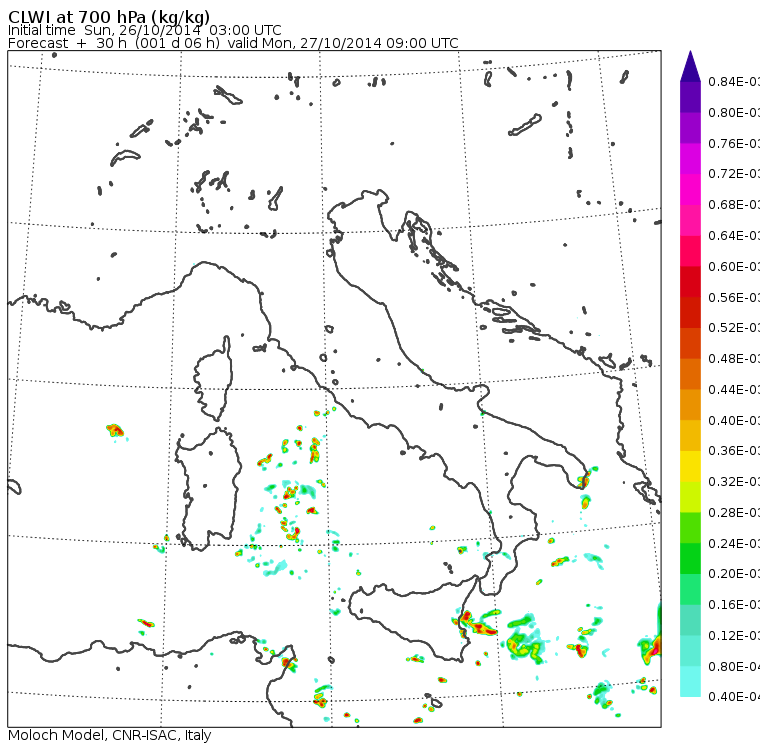Click the 0.80E-03 colorbar label

pyautogui.click(x=734, y=112)
